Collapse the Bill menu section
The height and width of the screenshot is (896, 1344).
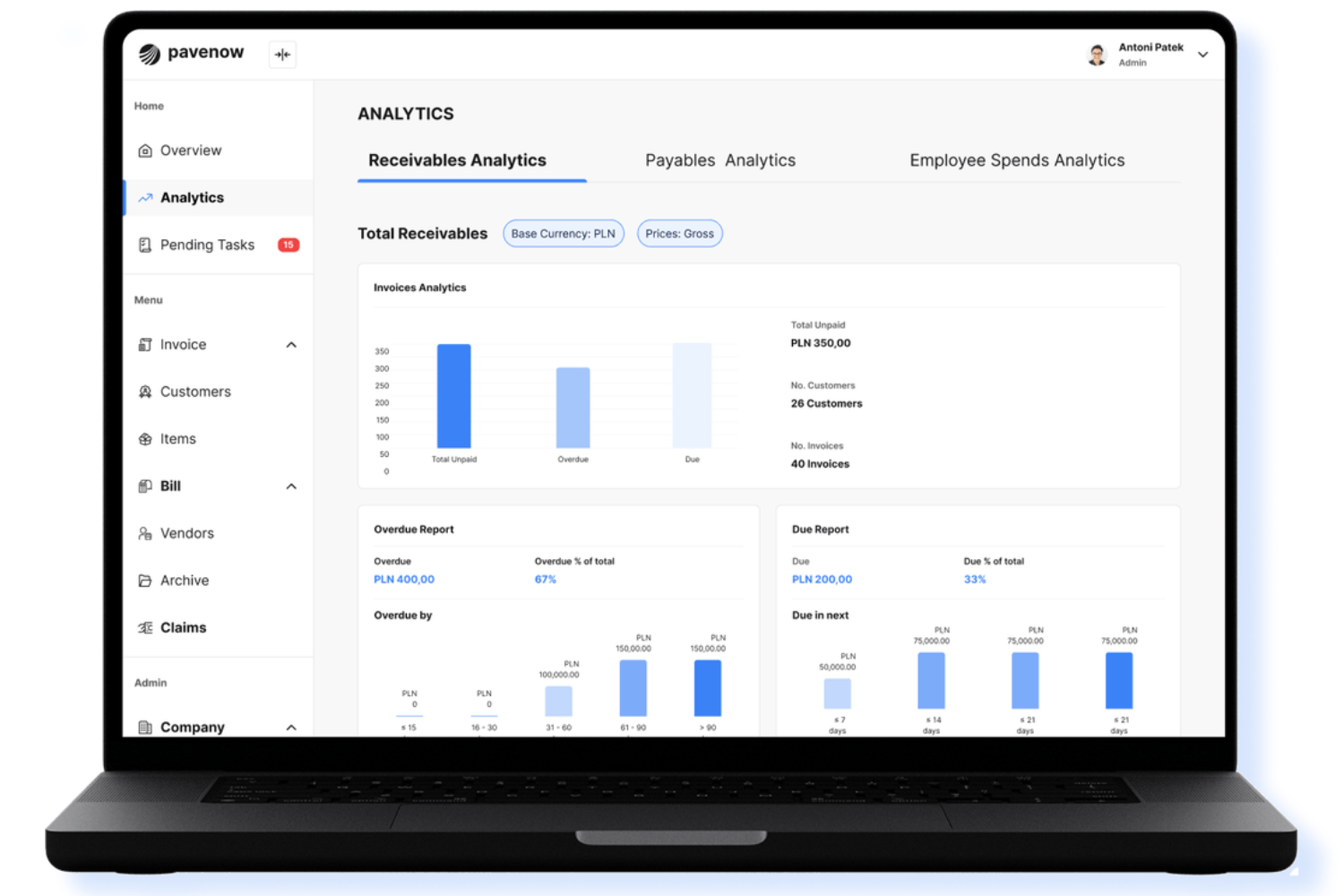291,487
